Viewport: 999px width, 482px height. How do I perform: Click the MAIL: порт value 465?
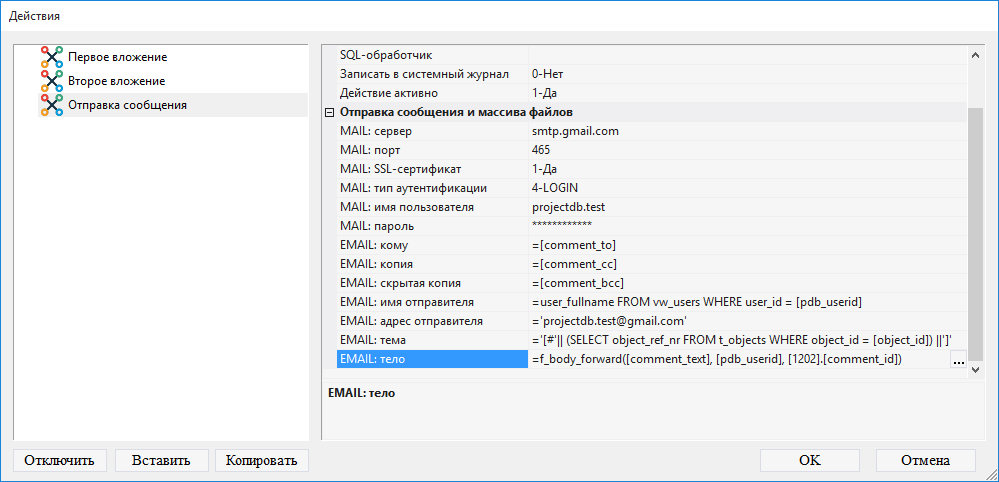pos(541,150)
